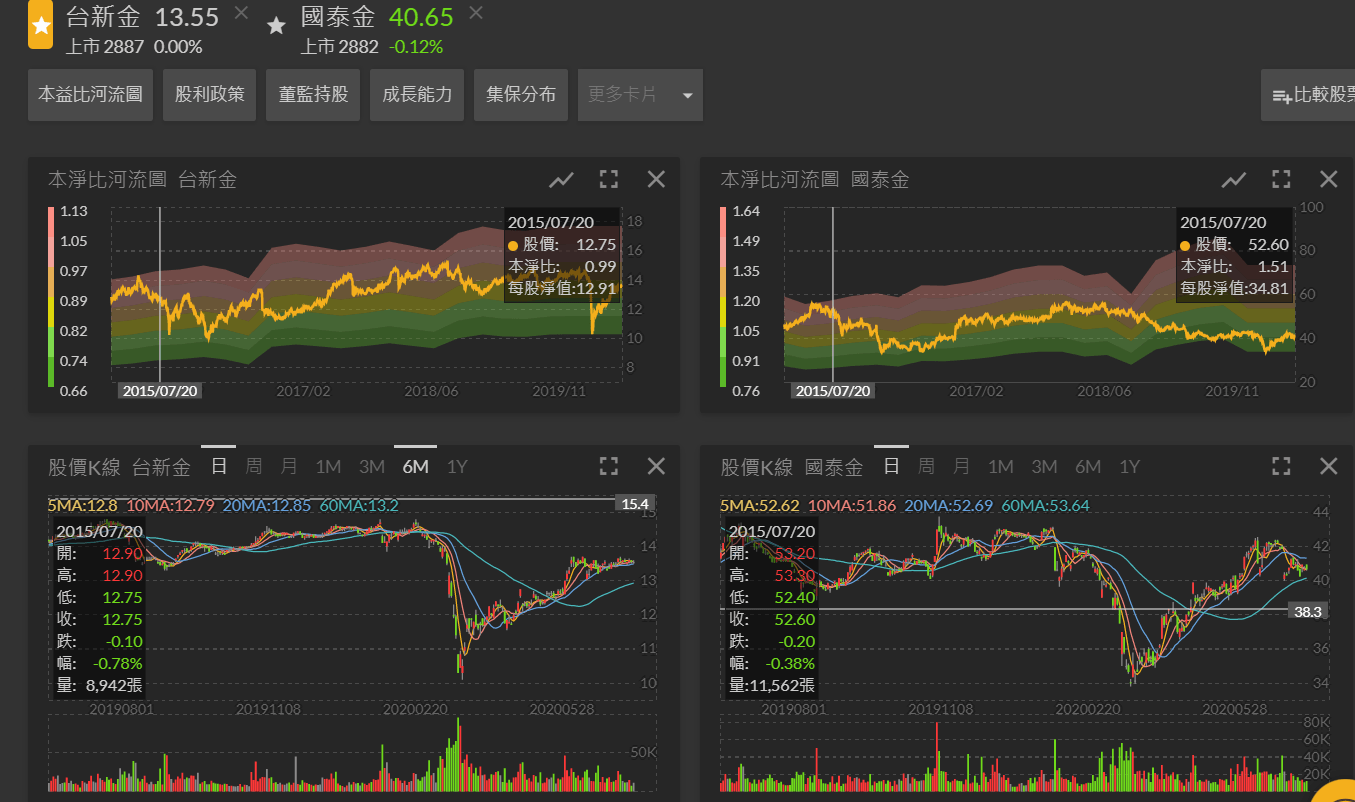The height and width of the screenshot is (802, 1355).
Task: Click 1.13 band color legend in 台新金 river chart
Action: pyautogui.click(x=51, y=222)
